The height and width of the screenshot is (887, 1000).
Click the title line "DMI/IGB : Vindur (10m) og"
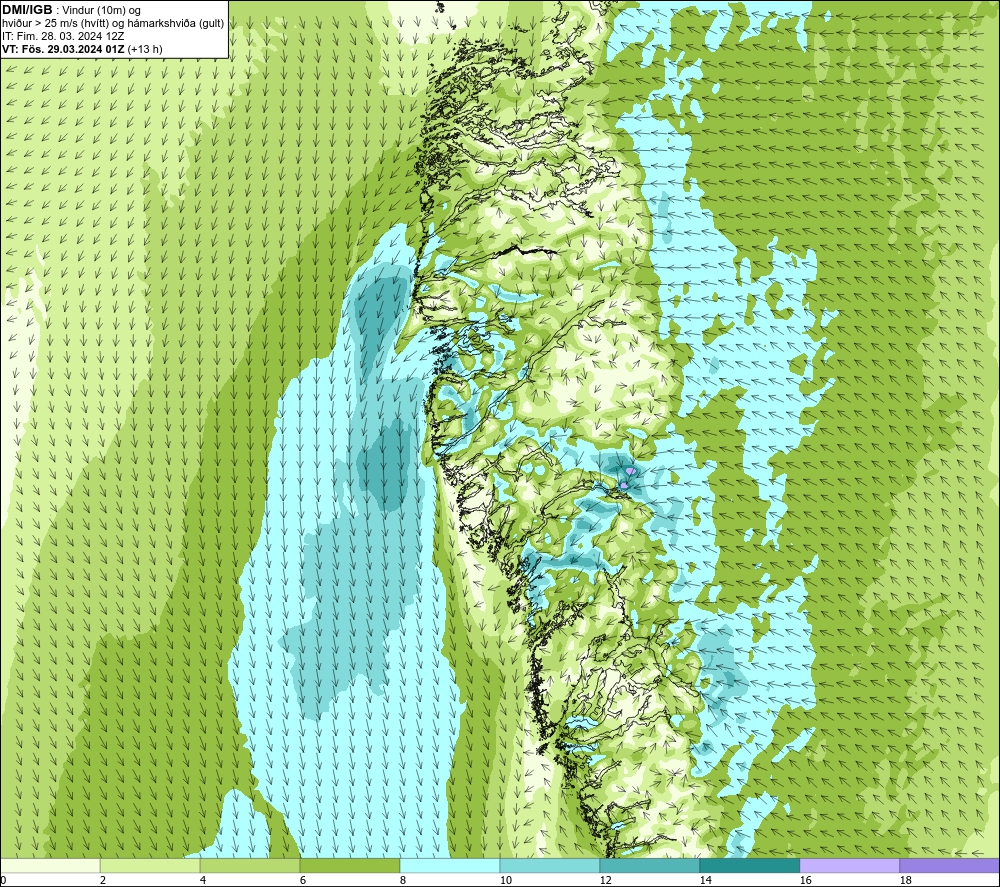coord(71,10)
